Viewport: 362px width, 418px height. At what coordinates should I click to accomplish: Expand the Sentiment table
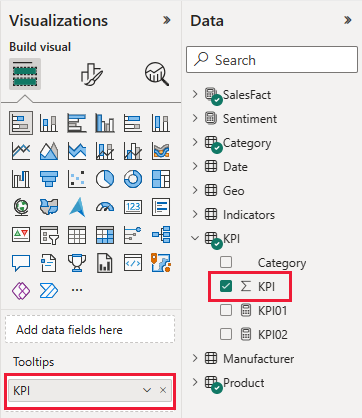pos(195,118)
